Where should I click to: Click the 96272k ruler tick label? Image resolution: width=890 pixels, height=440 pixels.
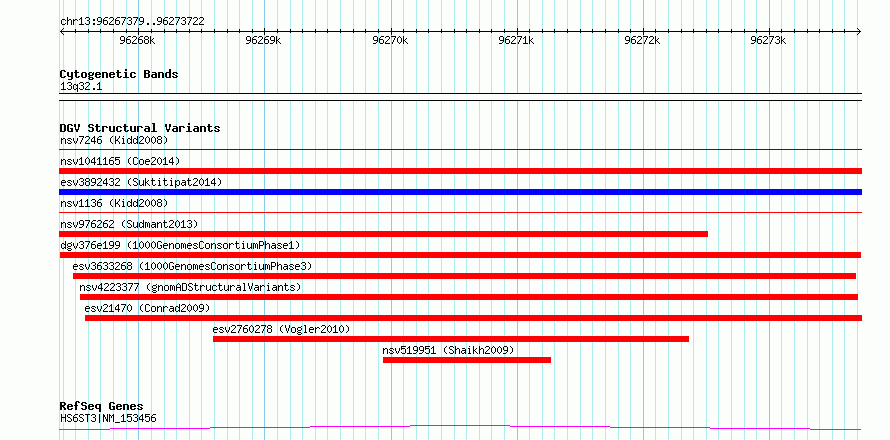(642, 40)
